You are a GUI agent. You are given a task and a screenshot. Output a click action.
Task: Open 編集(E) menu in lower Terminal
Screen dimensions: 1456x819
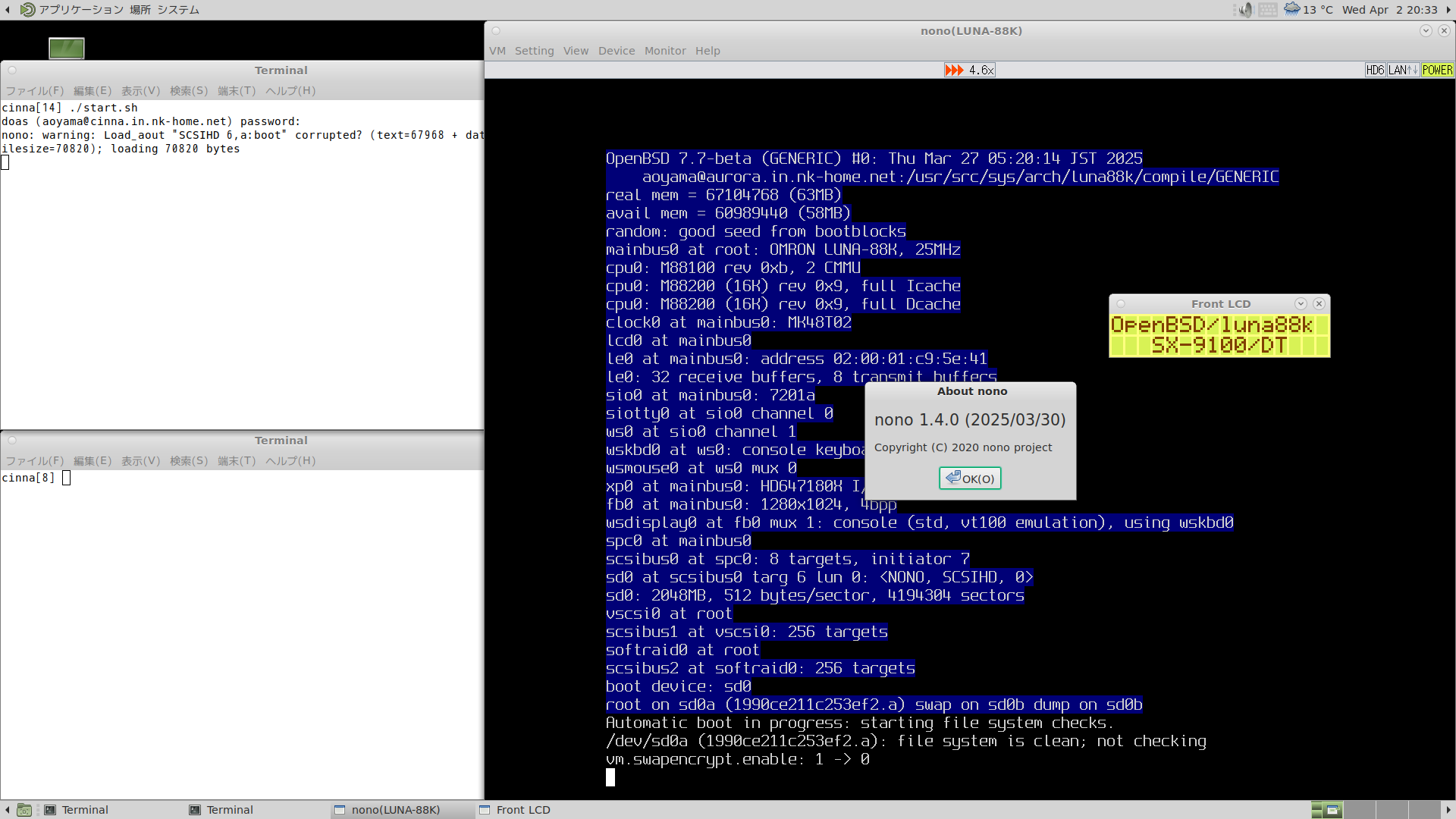coord(93,461)
